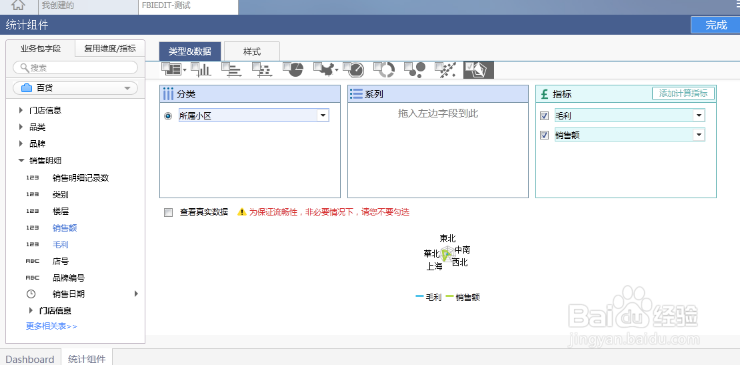This screenshot has width=741, height=365.
Task: Click the 销售日期 clock icon
Action: pos(31,294)
